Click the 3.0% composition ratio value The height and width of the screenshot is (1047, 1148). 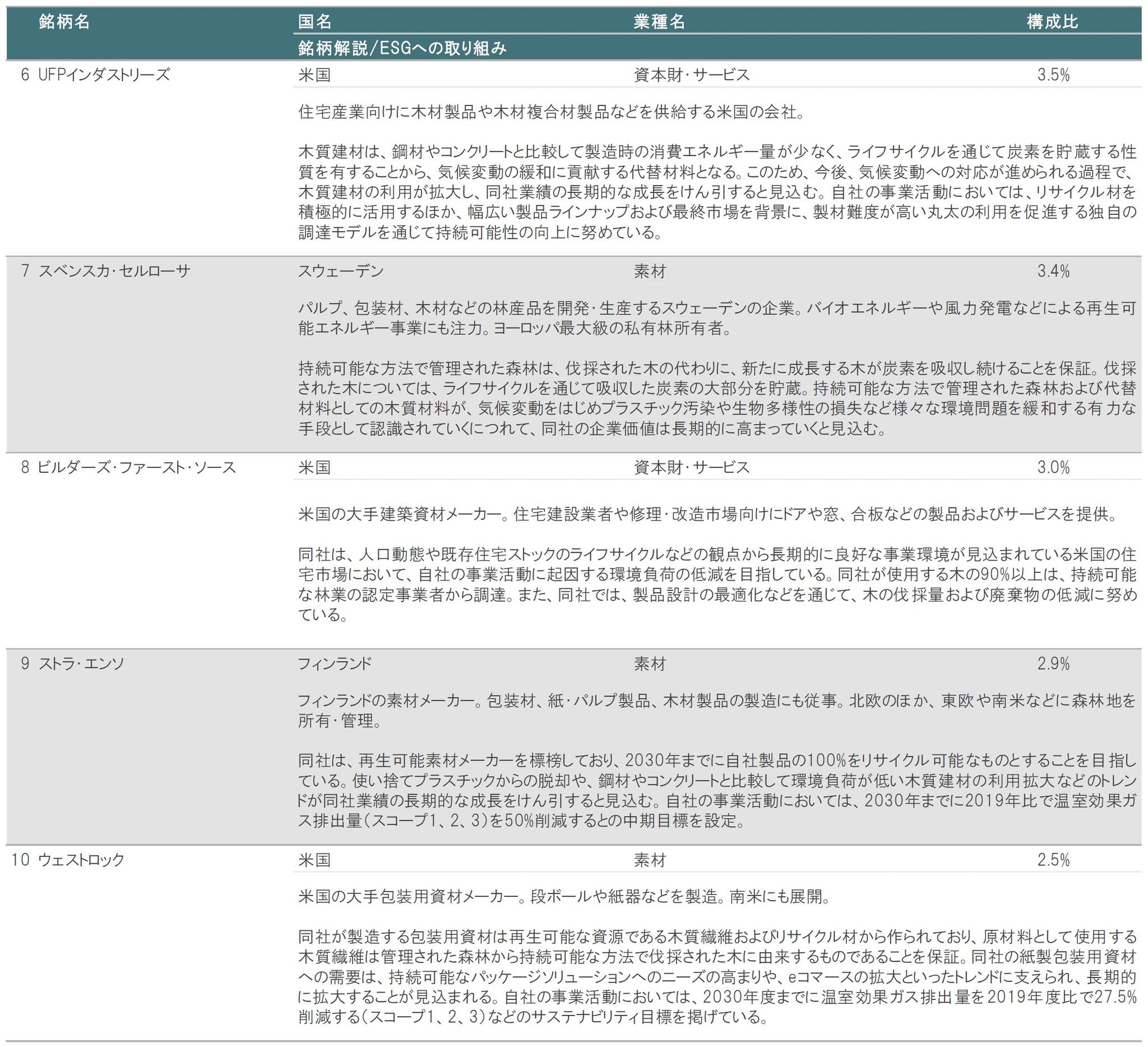tap(1053, 468)
